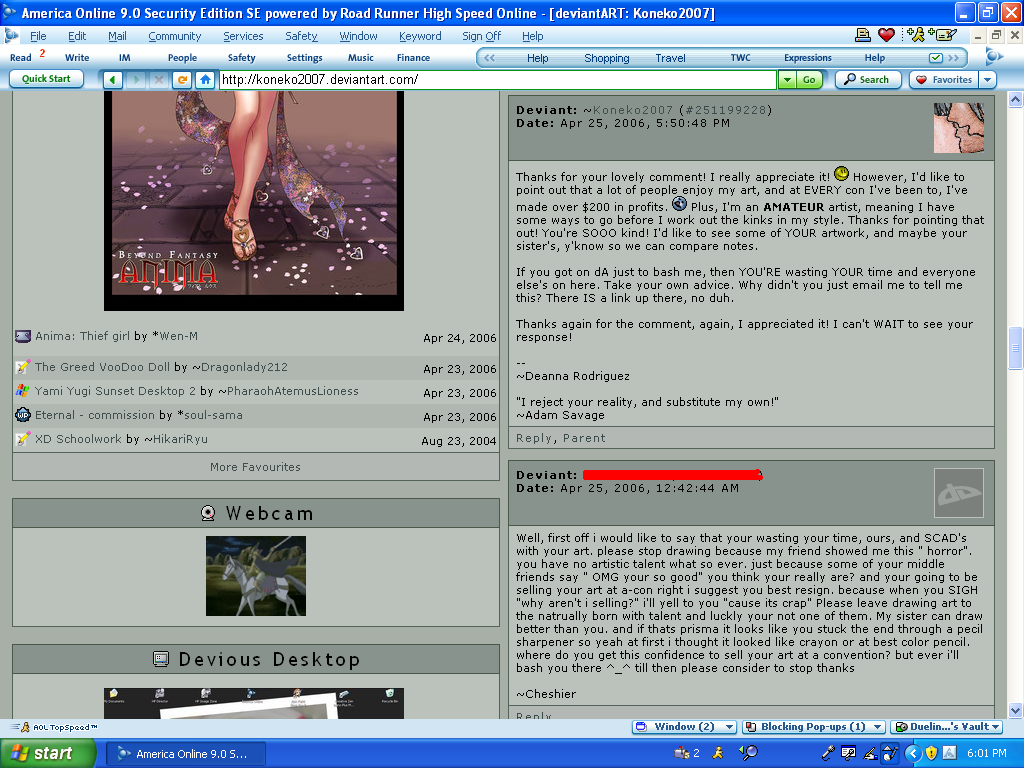Open The Greed VooDoo Doll link
Image resolution: width=1024 pixels, height=768 pixels.
102,367
